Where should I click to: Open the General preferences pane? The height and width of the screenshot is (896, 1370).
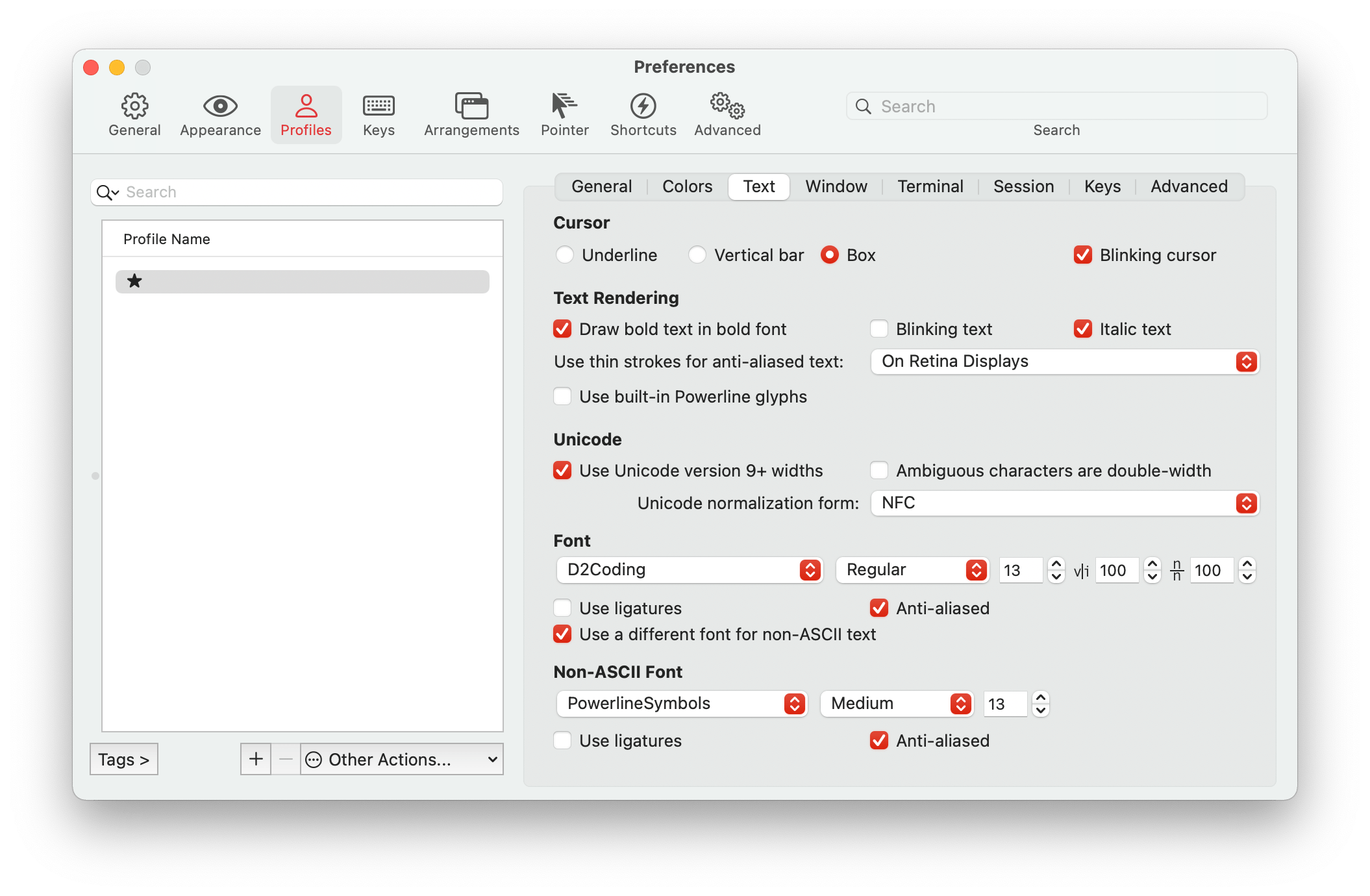point(134,115)
